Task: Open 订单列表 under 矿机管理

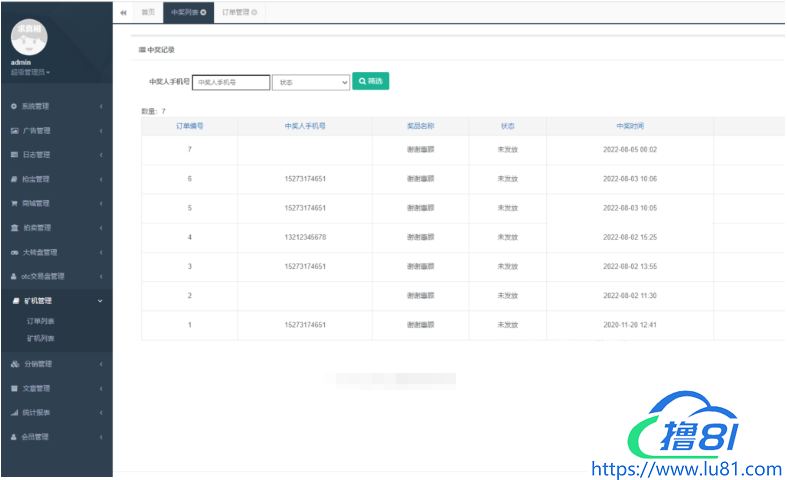Action: [x=41, y=321]
